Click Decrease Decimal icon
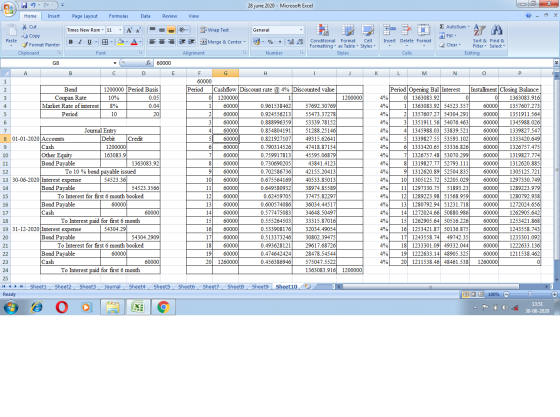This screenshot has height=417, width=560. 300,42
